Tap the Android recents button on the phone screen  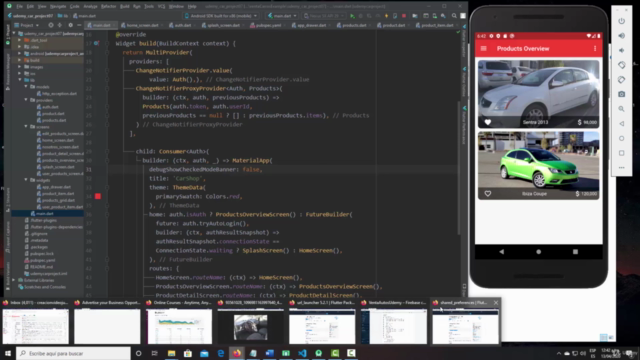click(575, 252)
